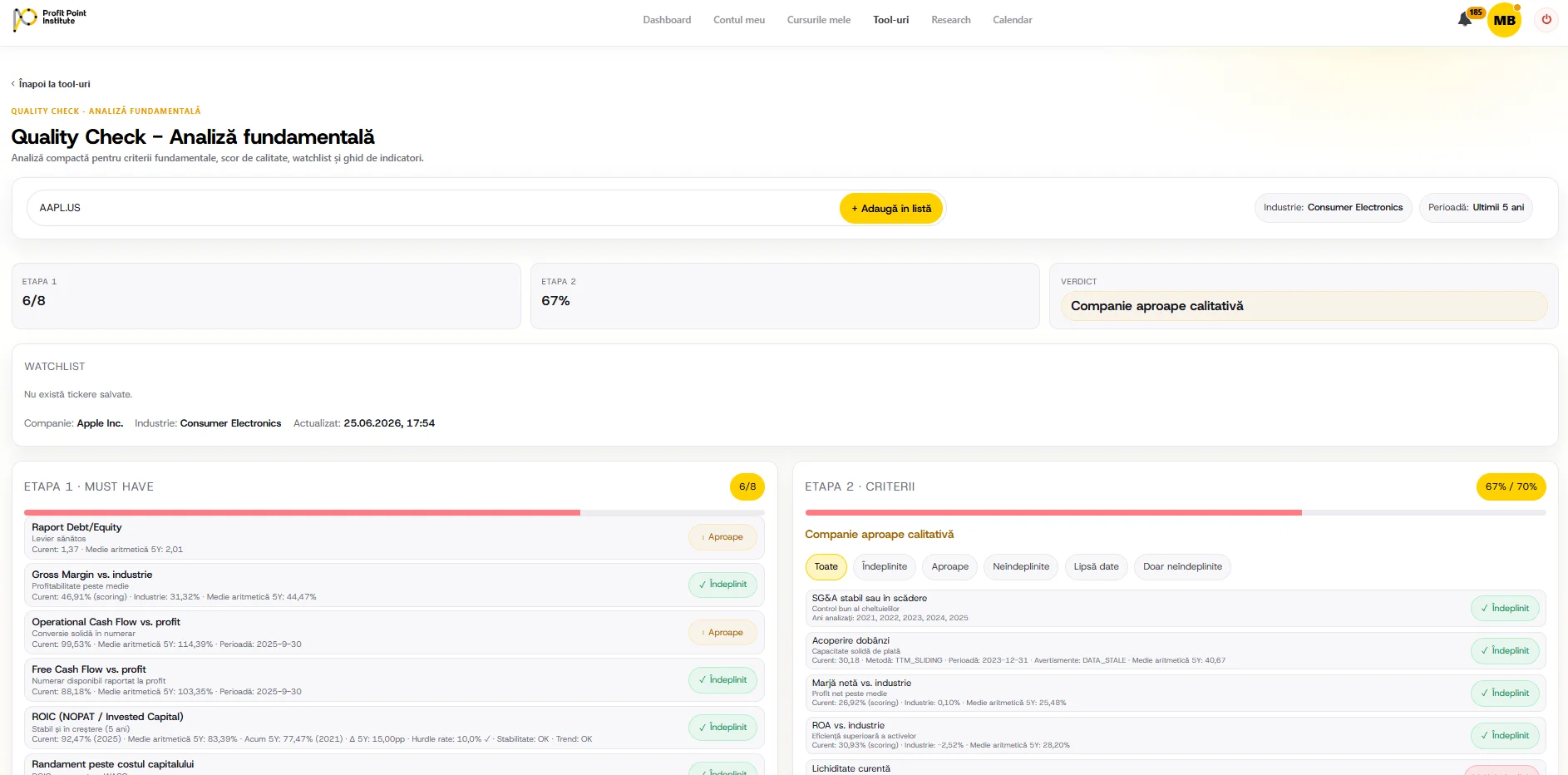1568x775 pixels.
Task: Select 'Randament peste costul capitalului' title
Action: tap(112, 764)
